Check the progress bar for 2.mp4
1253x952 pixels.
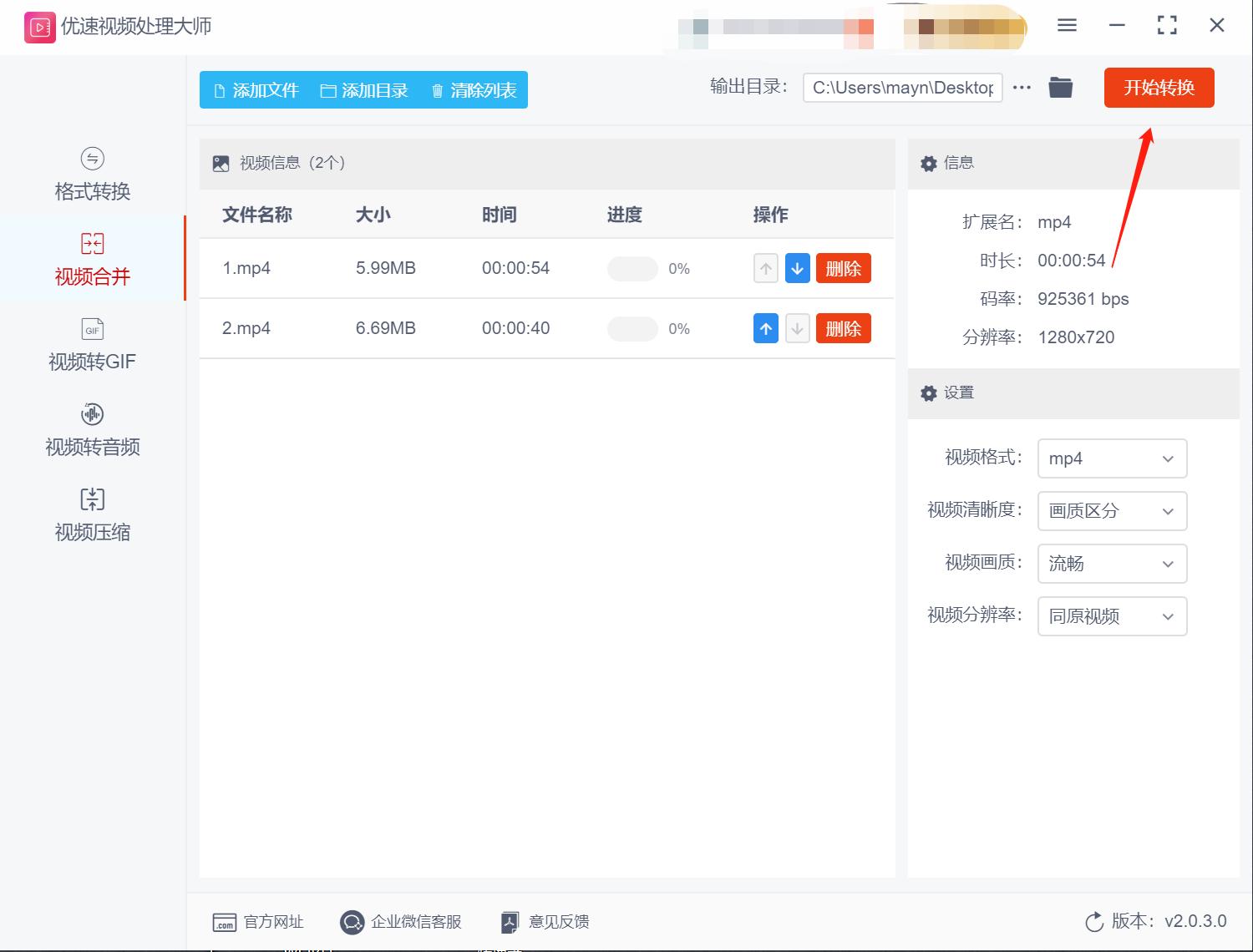click(632, 328)
